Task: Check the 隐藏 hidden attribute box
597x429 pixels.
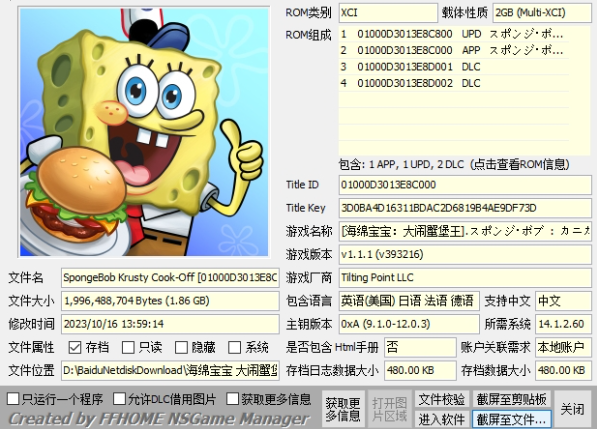Action: [181, 347]
